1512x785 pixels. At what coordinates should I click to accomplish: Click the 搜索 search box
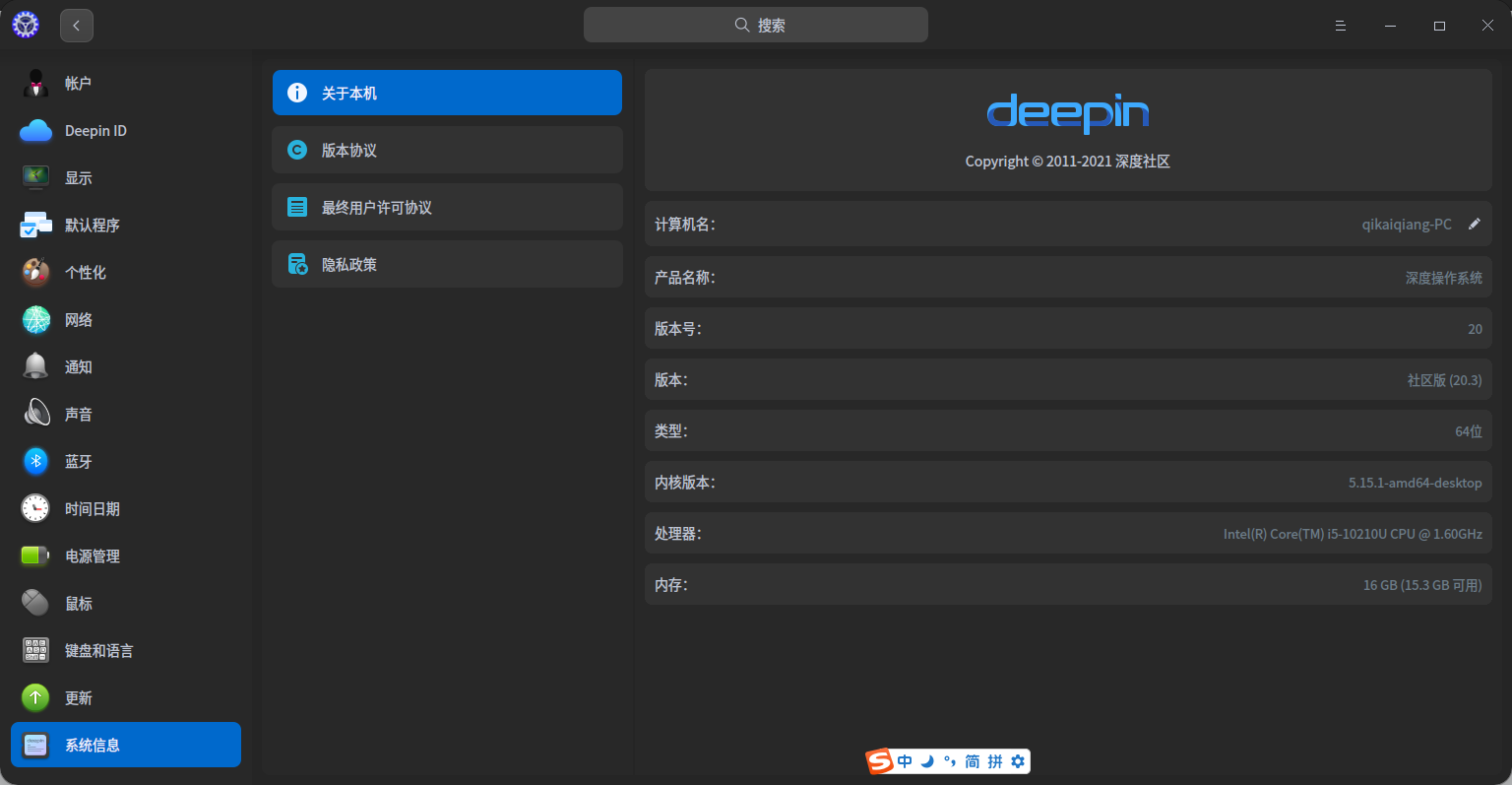click(756, 25)
